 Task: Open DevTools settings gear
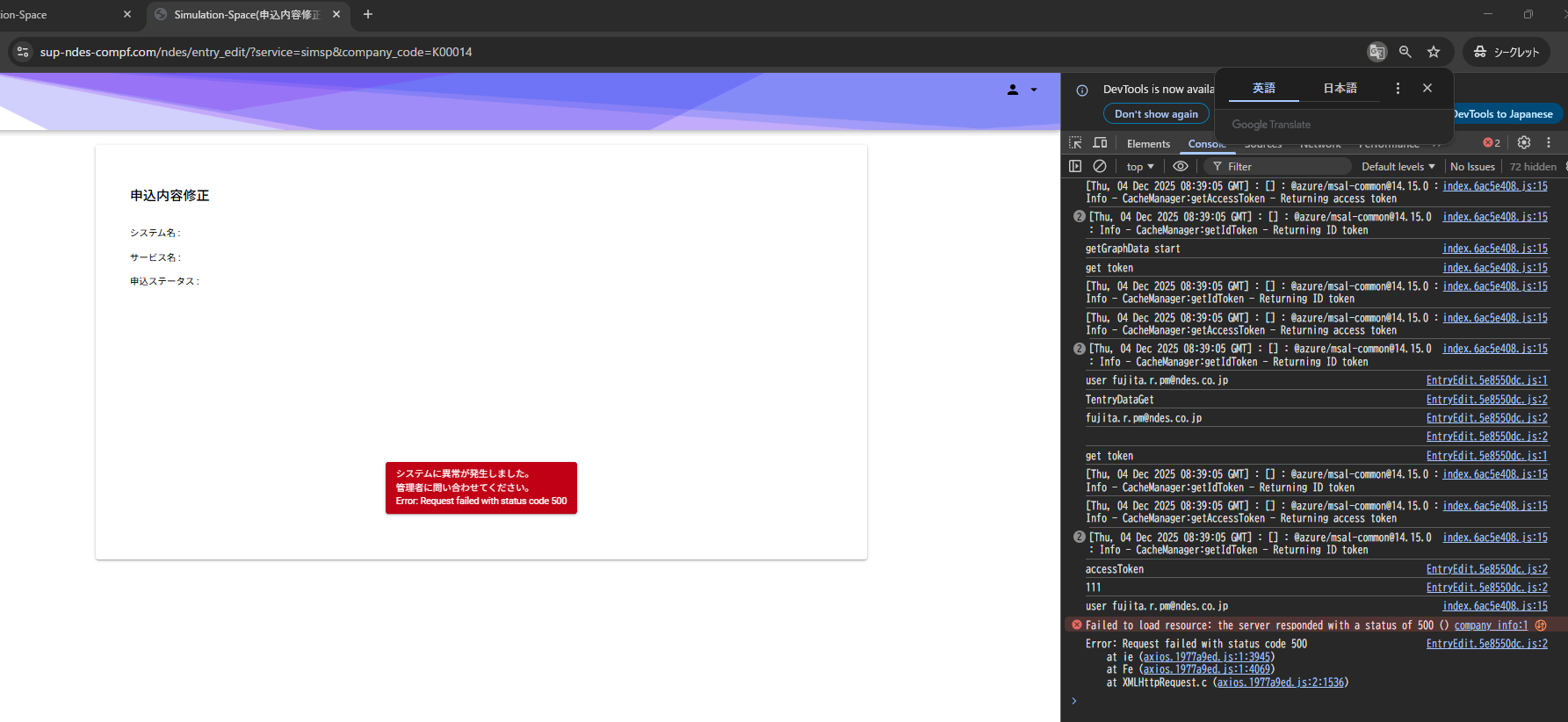coord(1524,142)
